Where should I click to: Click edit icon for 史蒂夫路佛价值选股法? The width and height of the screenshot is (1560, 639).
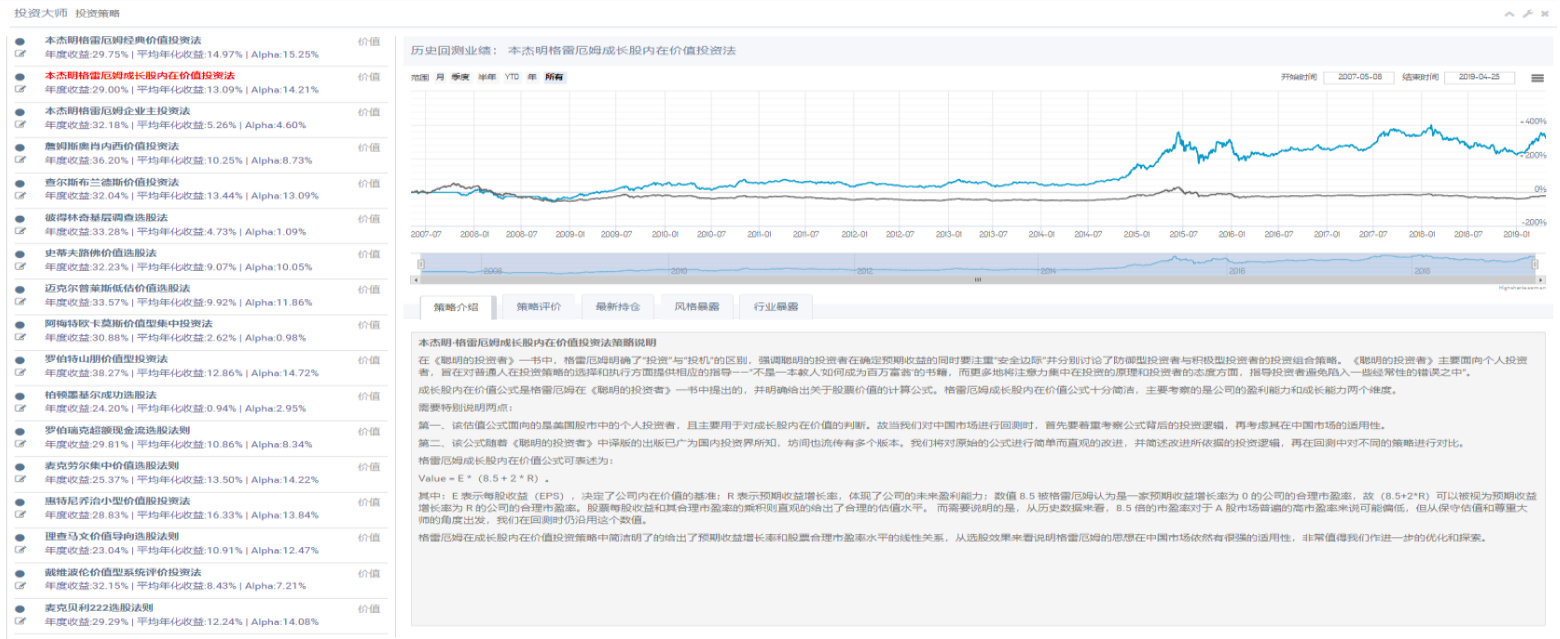[20, 267]
